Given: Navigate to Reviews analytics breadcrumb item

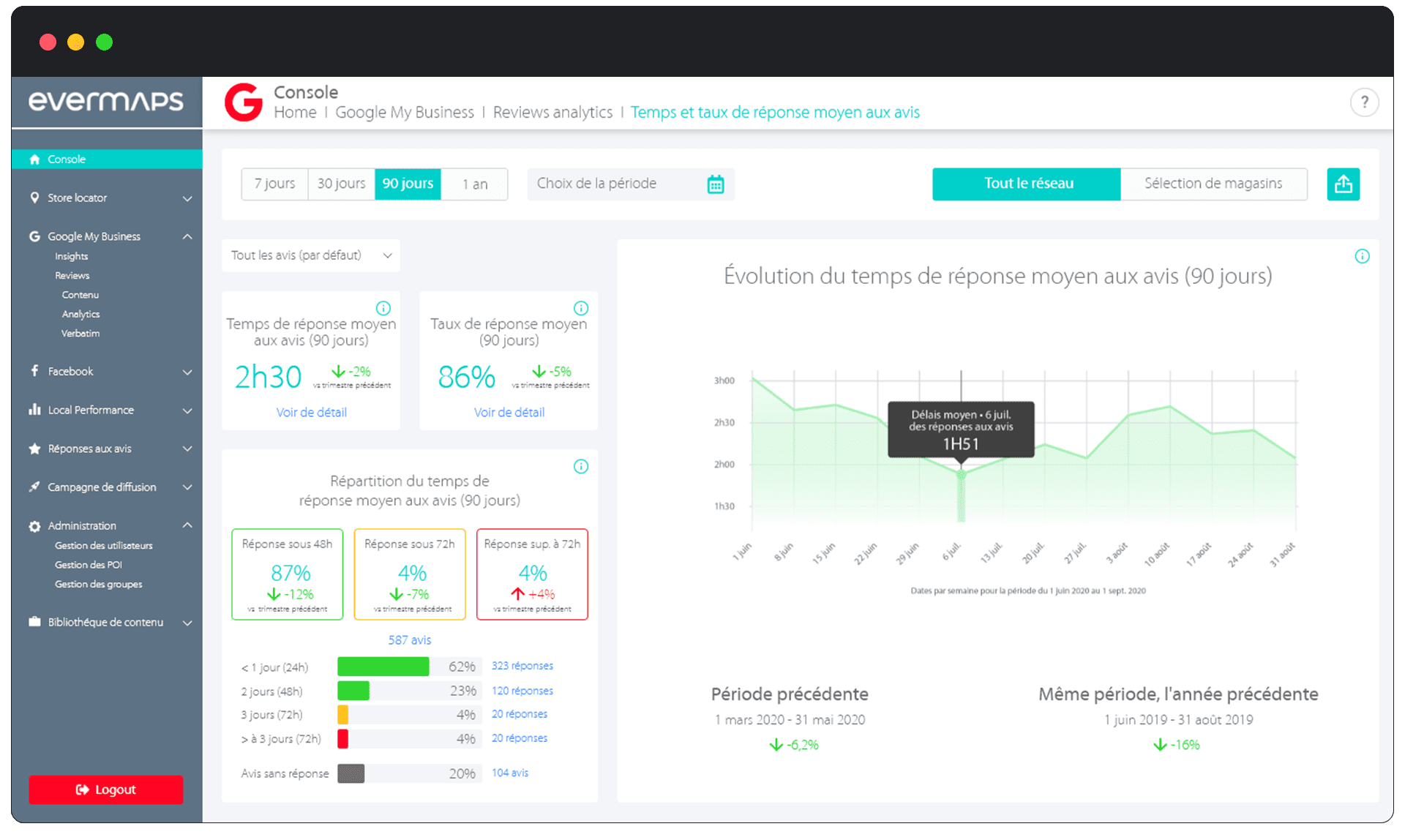Looking at the screenshot, I should point(552,112).
